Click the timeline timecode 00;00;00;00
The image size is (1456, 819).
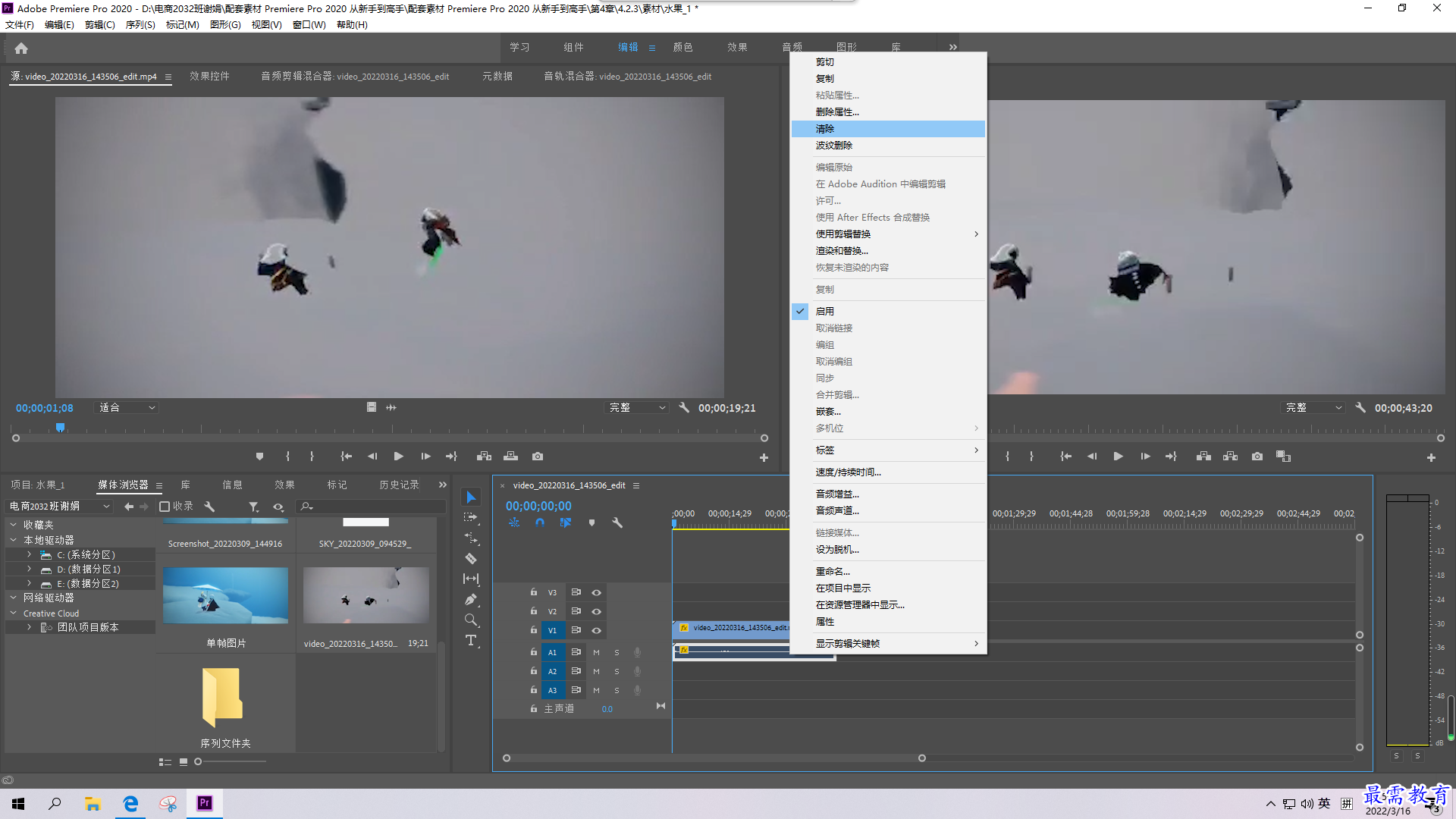coord(538,507)
